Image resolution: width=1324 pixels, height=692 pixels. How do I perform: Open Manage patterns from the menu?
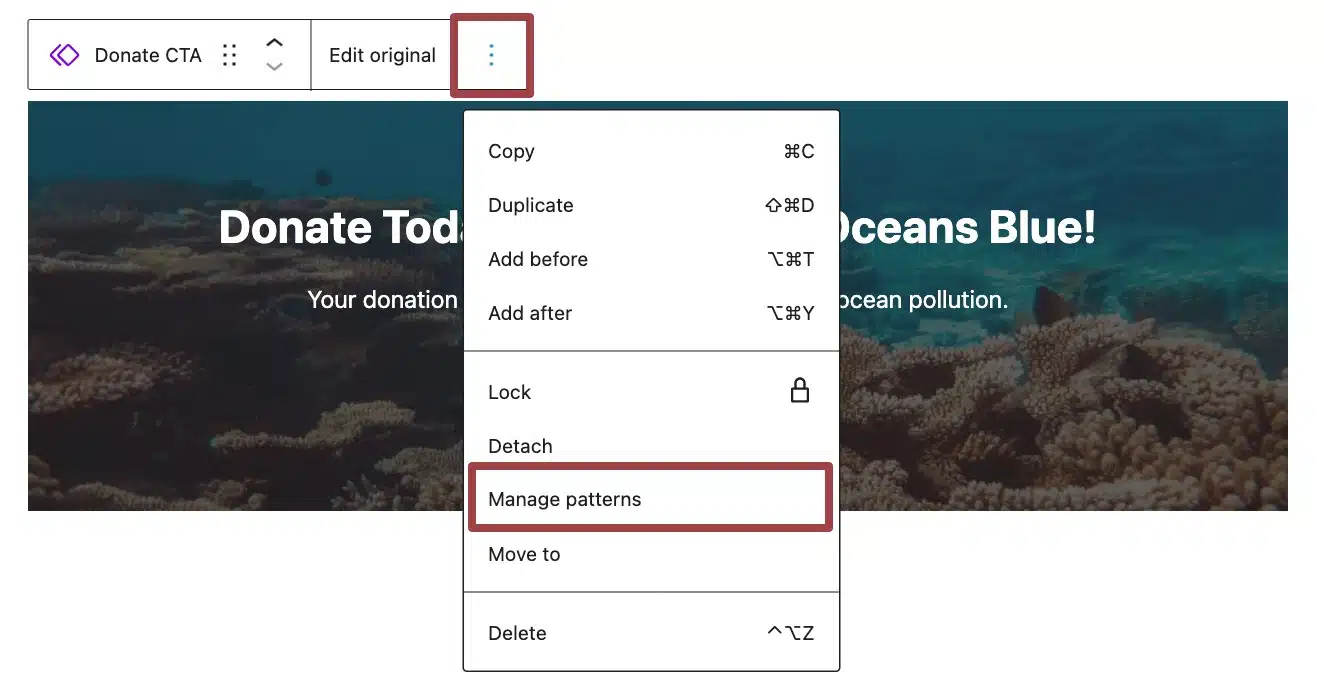point(651,499)
